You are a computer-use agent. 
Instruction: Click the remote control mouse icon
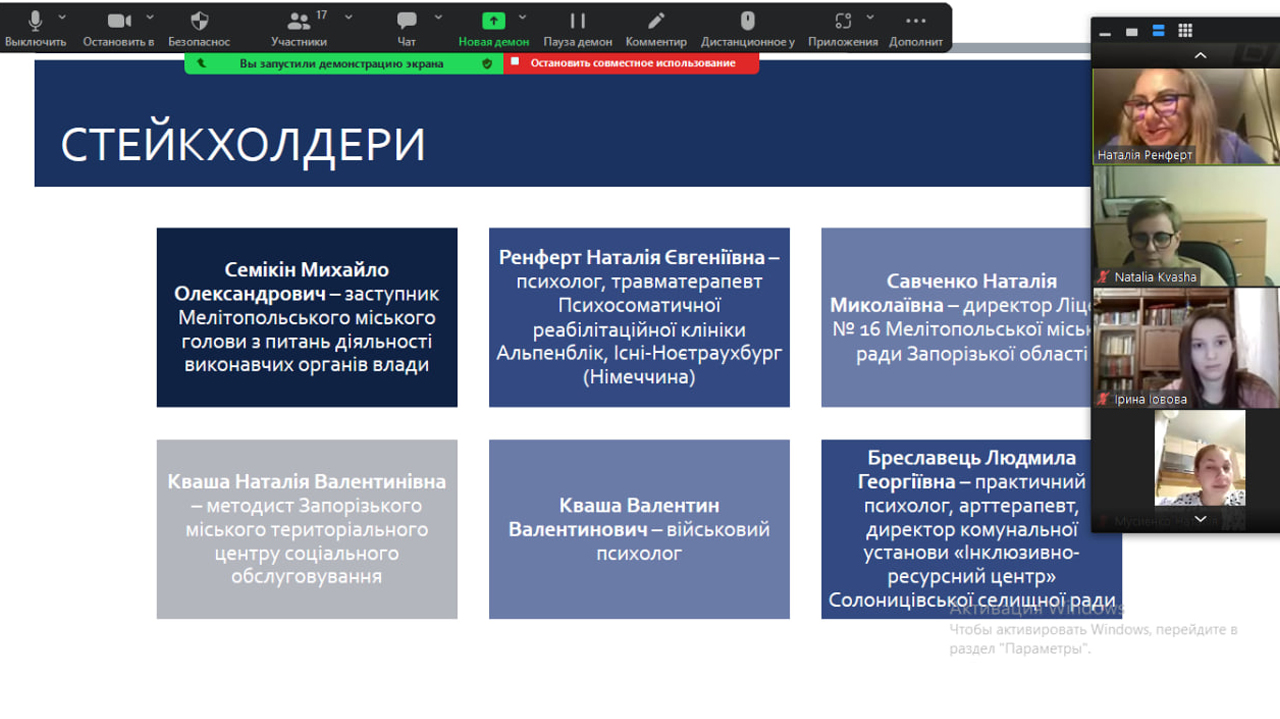747,22
